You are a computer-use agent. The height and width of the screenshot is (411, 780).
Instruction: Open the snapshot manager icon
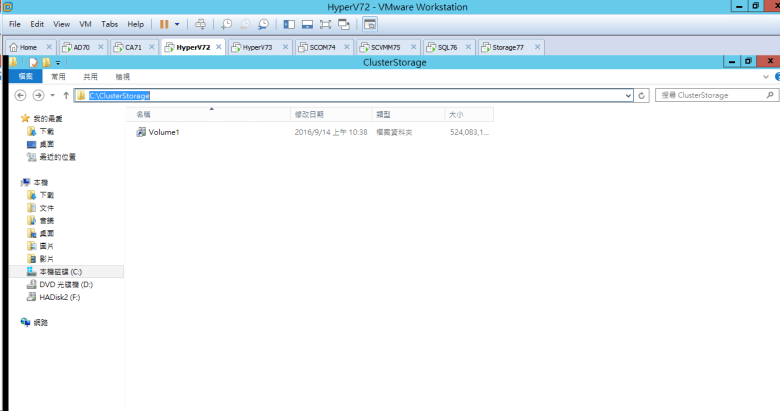[263, 23]
